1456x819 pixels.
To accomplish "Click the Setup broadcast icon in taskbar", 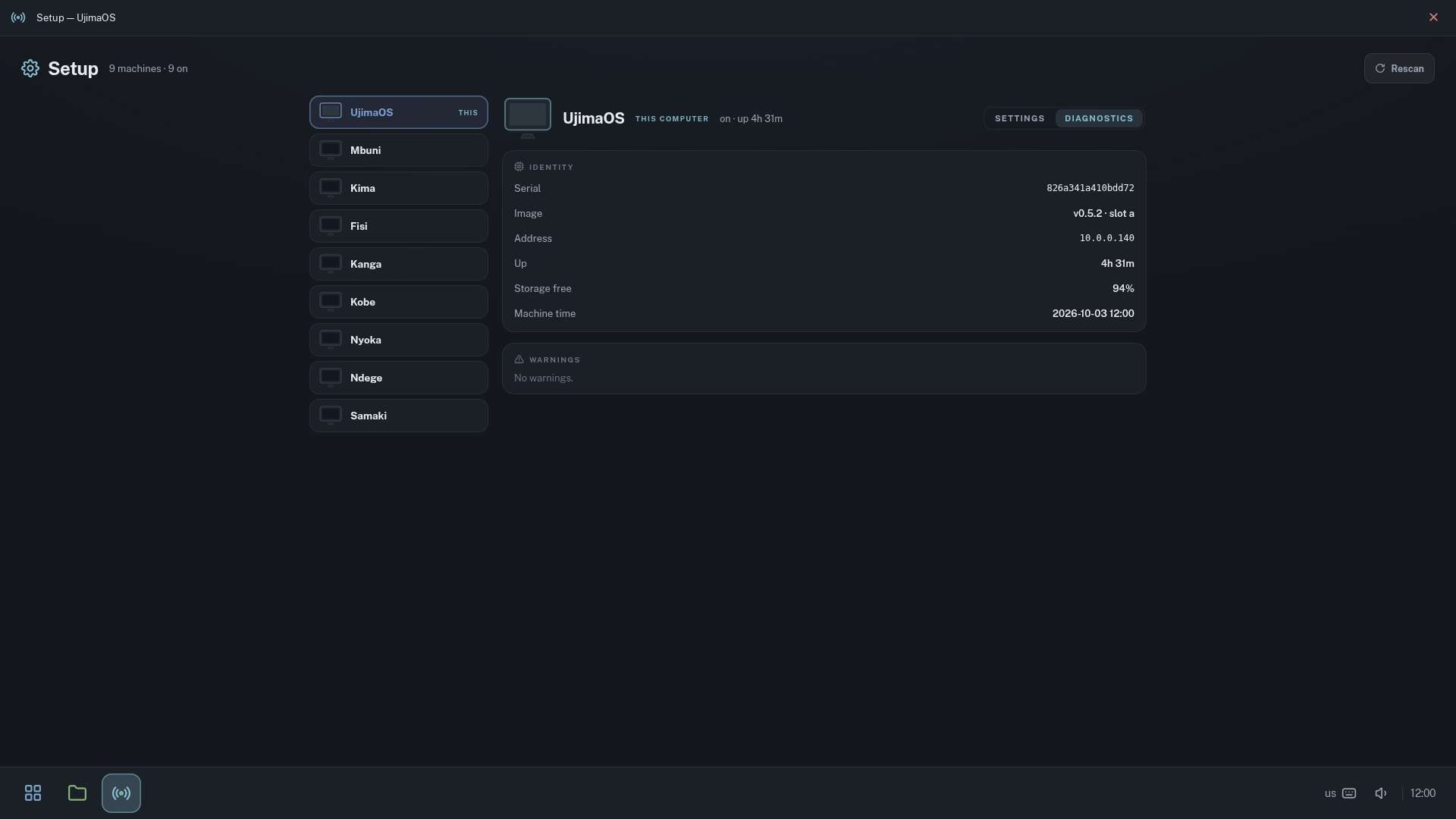I will pyautogui.click(x=121, y=793).
